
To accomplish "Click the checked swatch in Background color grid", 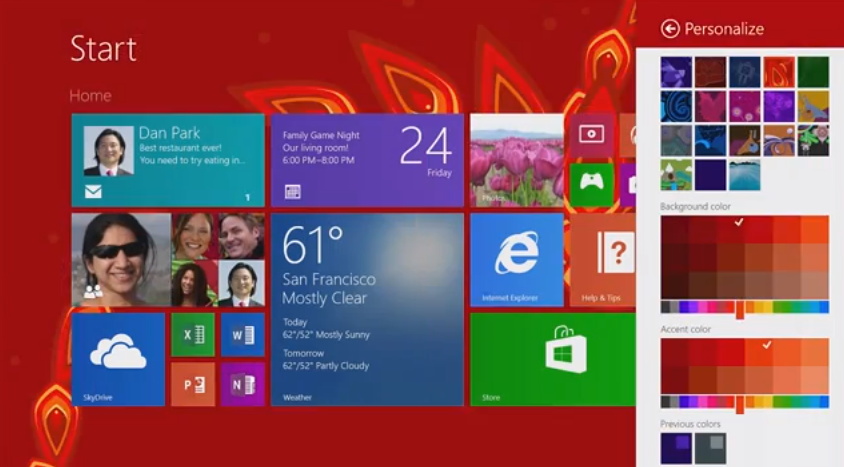I will point(731,230).
